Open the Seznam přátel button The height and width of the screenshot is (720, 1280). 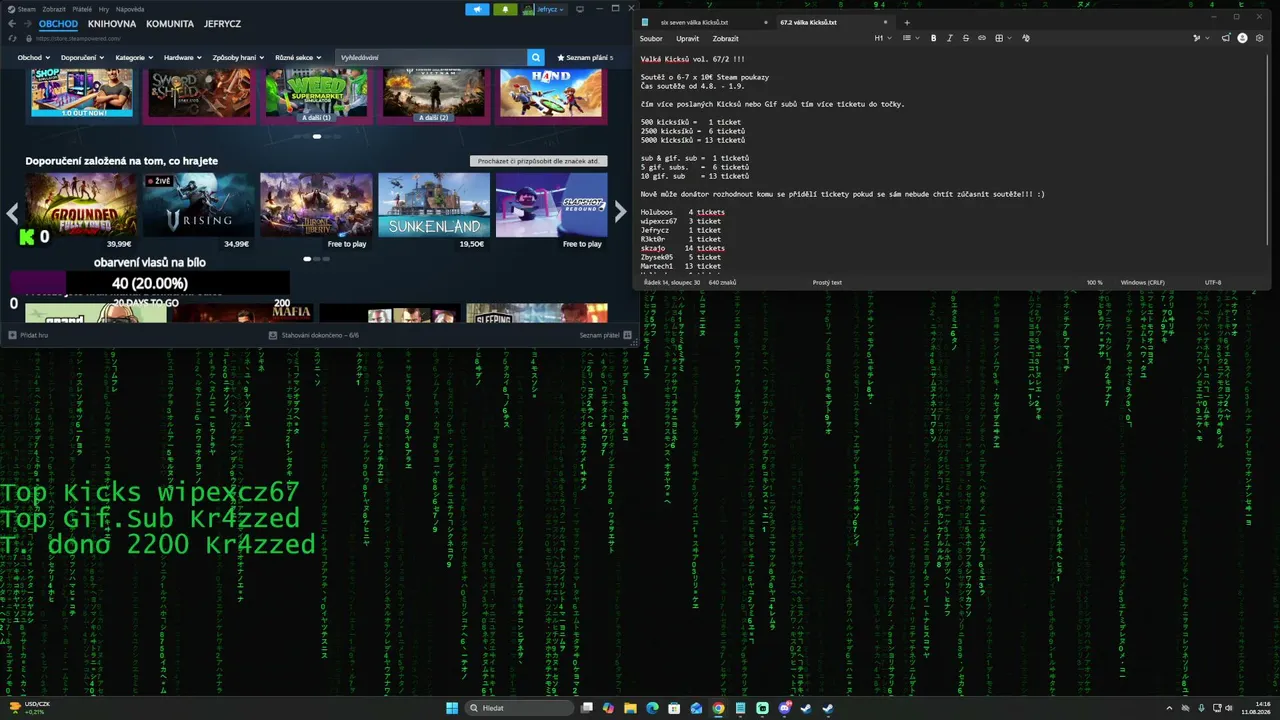(605, 335)
